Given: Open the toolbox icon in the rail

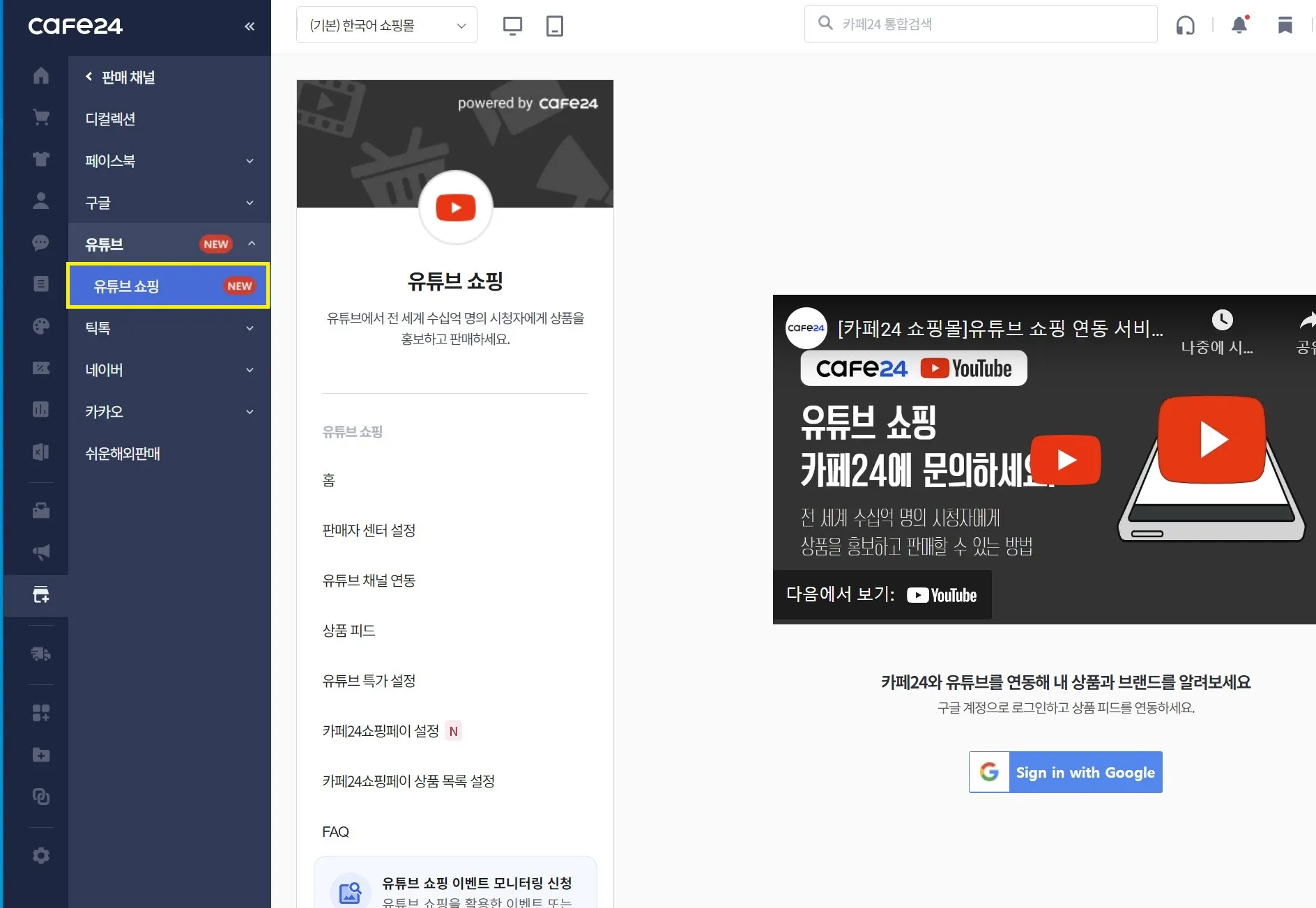Looking at the screenshot, I should tap(41, 511).
